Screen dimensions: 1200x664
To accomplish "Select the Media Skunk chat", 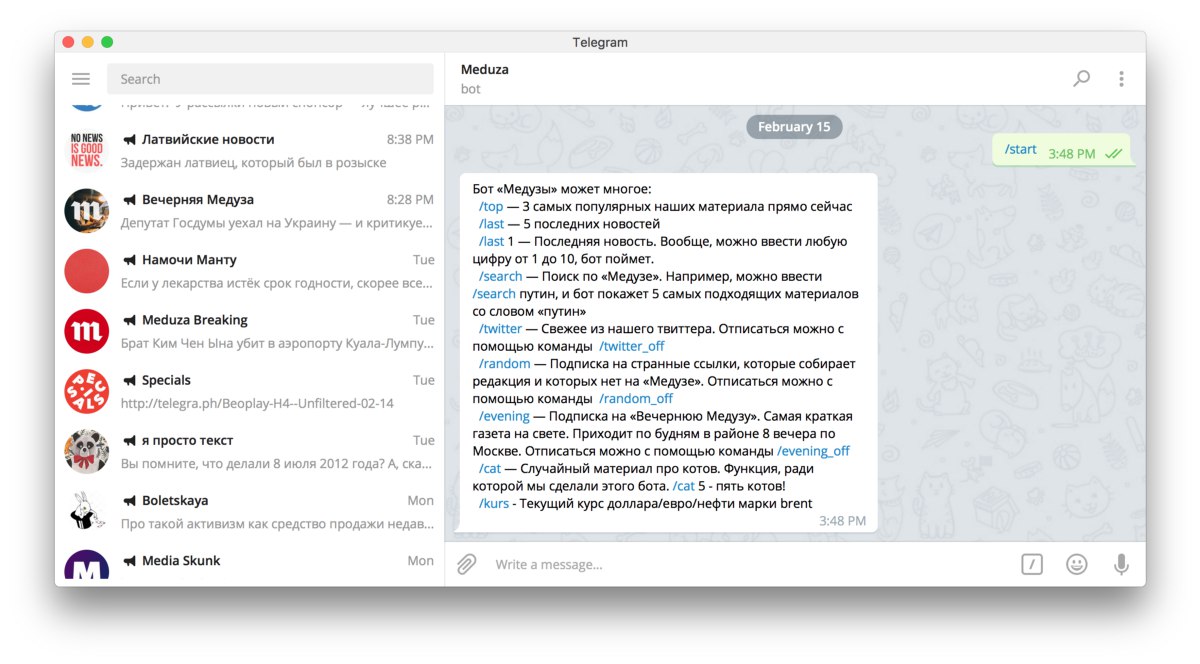I will 250,564.
